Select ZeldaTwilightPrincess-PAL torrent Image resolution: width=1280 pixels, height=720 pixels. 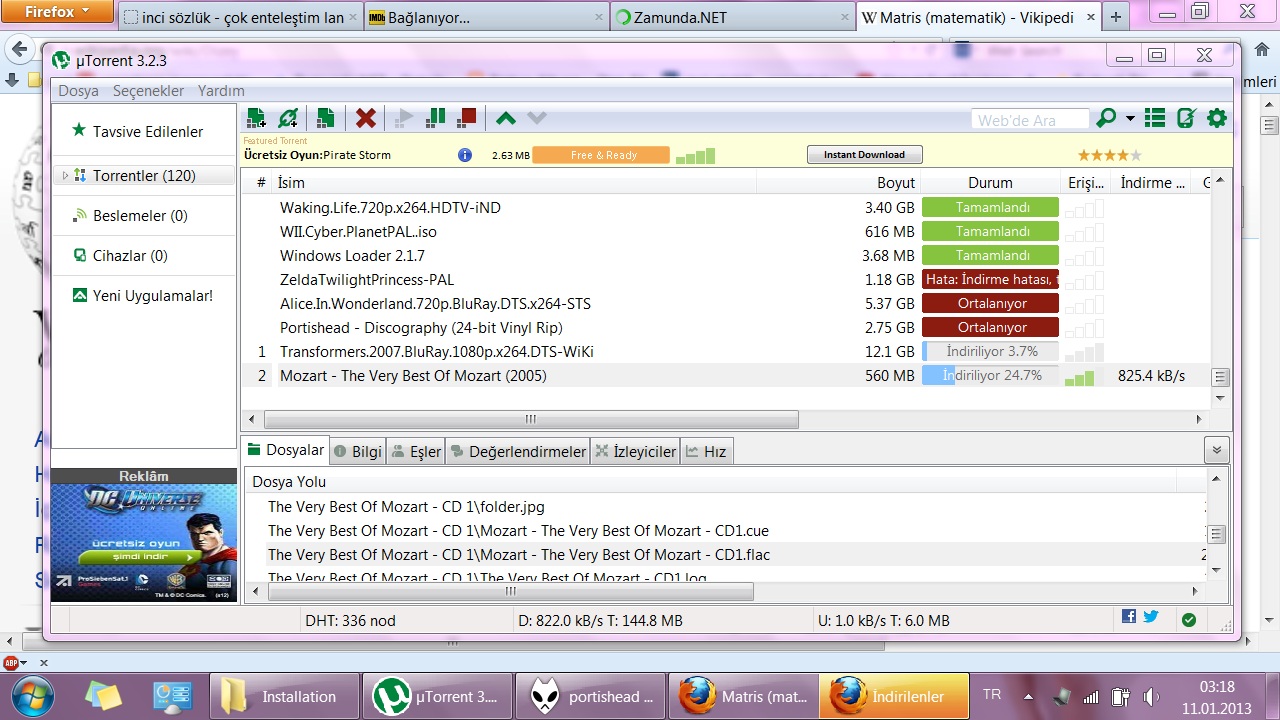(726, 279)
